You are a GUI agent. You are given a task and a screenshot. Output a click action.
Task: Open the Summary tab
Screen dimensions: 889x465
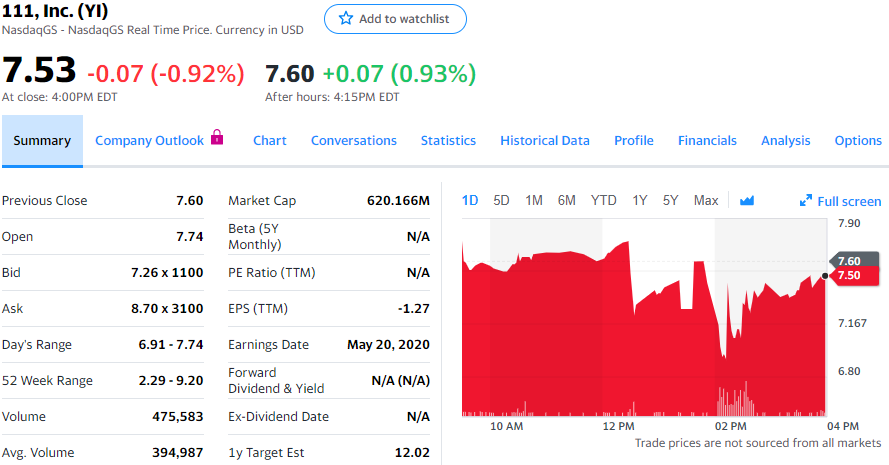[42, 141]
